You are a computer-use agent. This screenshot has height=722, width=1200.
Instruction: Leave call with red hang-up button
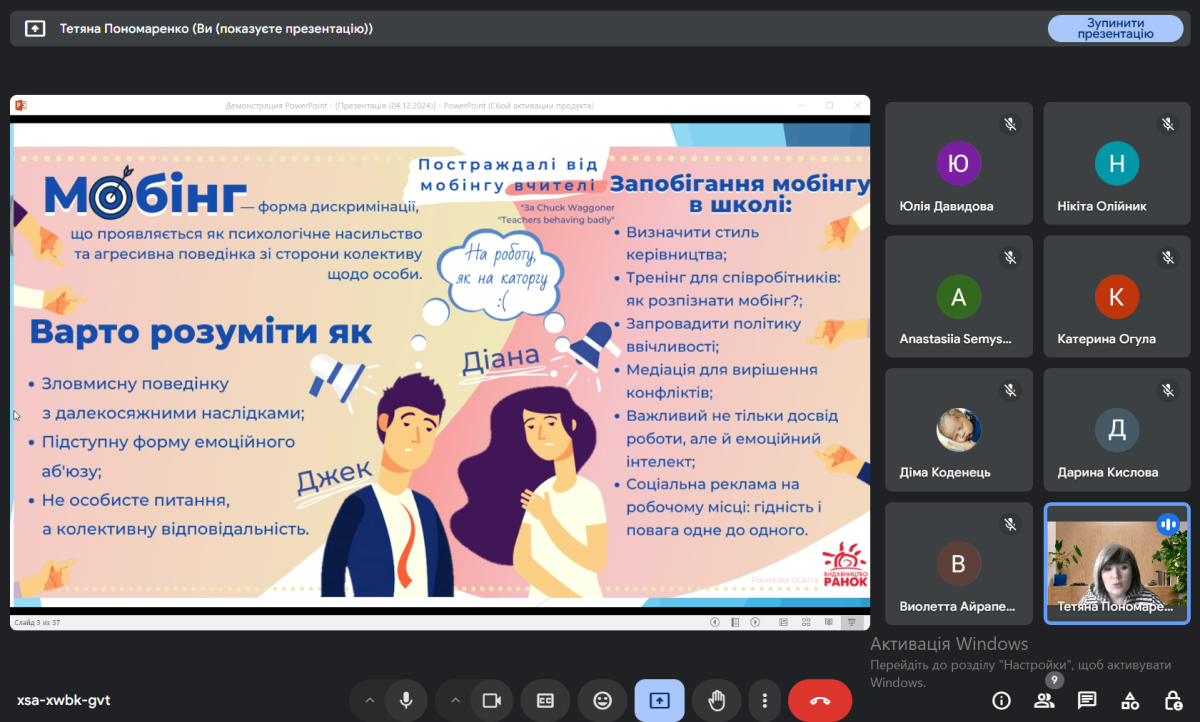[x=820, y=700]
